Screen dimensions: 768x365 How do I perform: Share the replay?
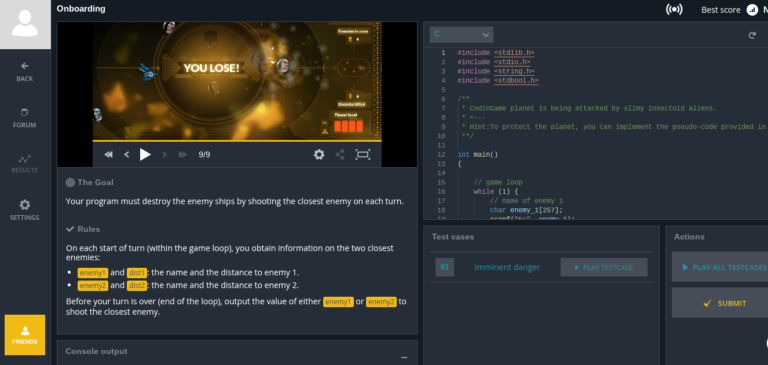340,154
